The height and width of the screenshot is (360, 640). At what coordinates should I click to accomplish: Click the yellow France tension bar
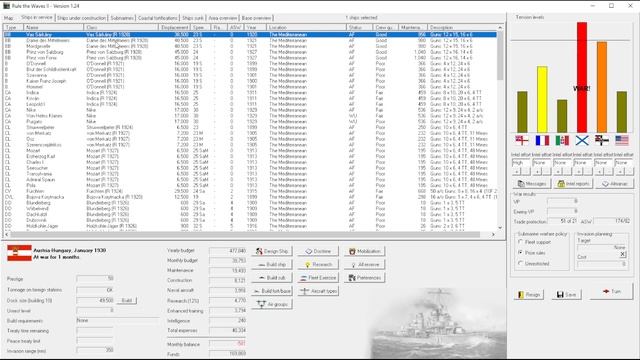[x=542, y=99]
